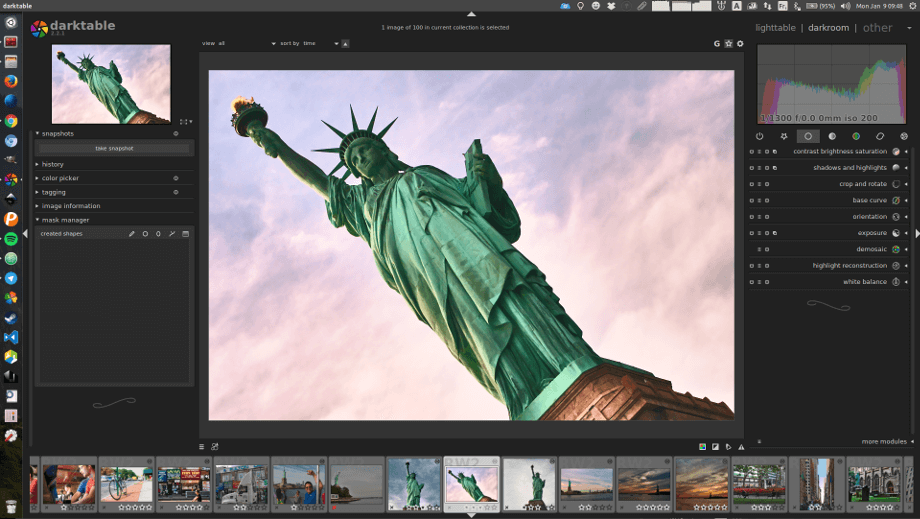Toggle softproofing icon below image

coord(728,447)
